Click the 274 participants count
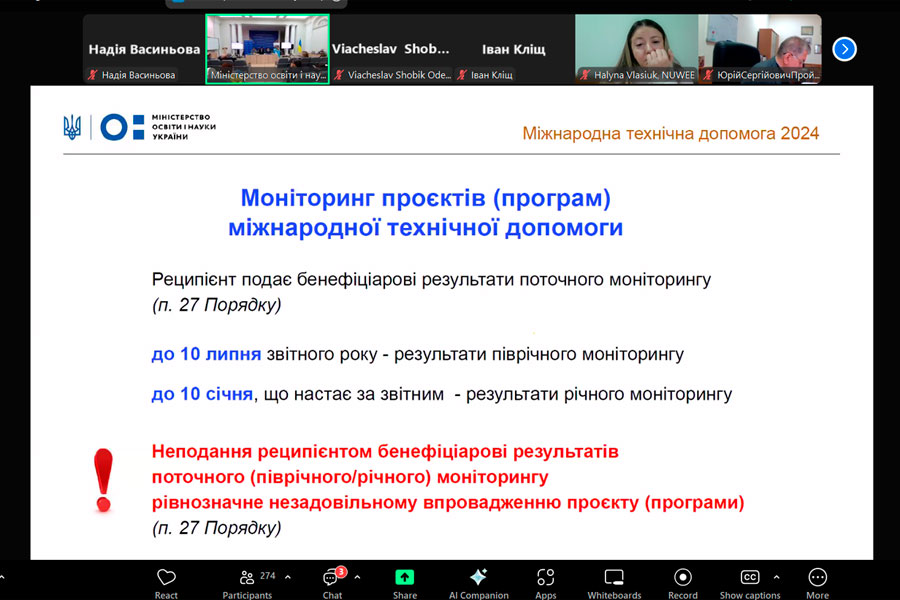The height and width of the screenshot is (600, 900). [267, 575]
